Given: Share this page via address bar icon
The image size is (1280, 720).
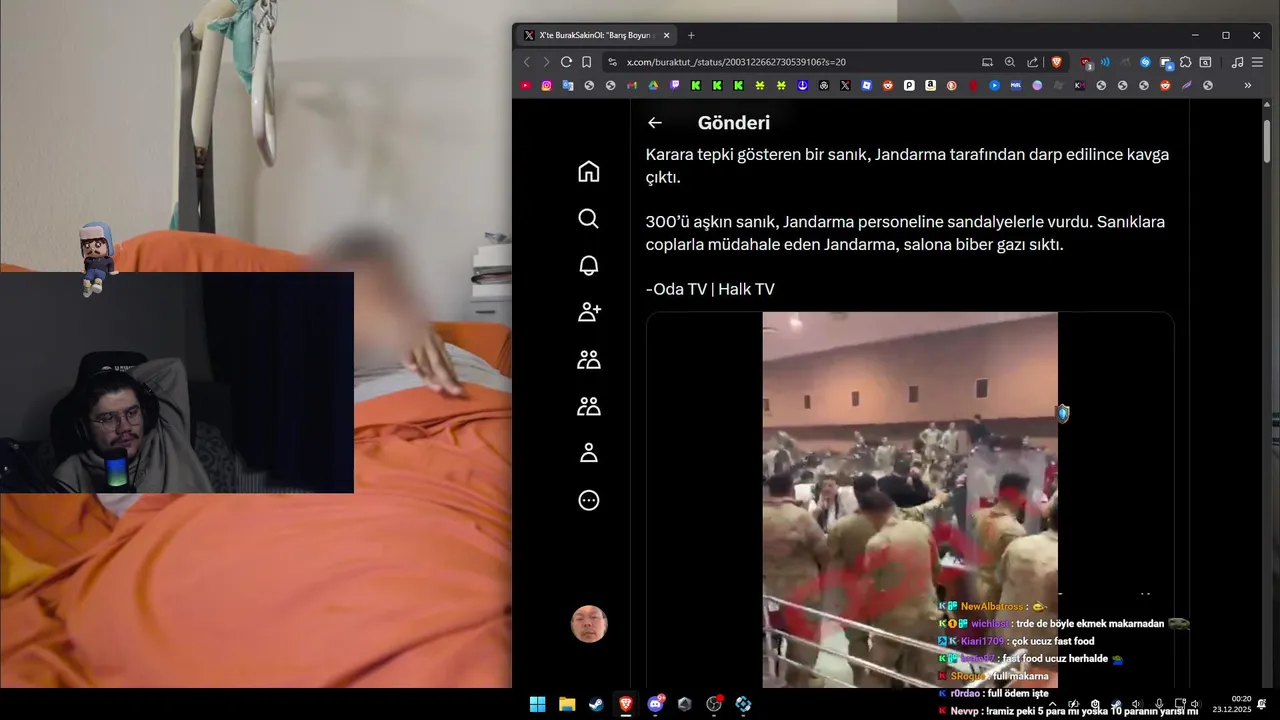Looking at the screenshot, I should tap(1032, 62).
